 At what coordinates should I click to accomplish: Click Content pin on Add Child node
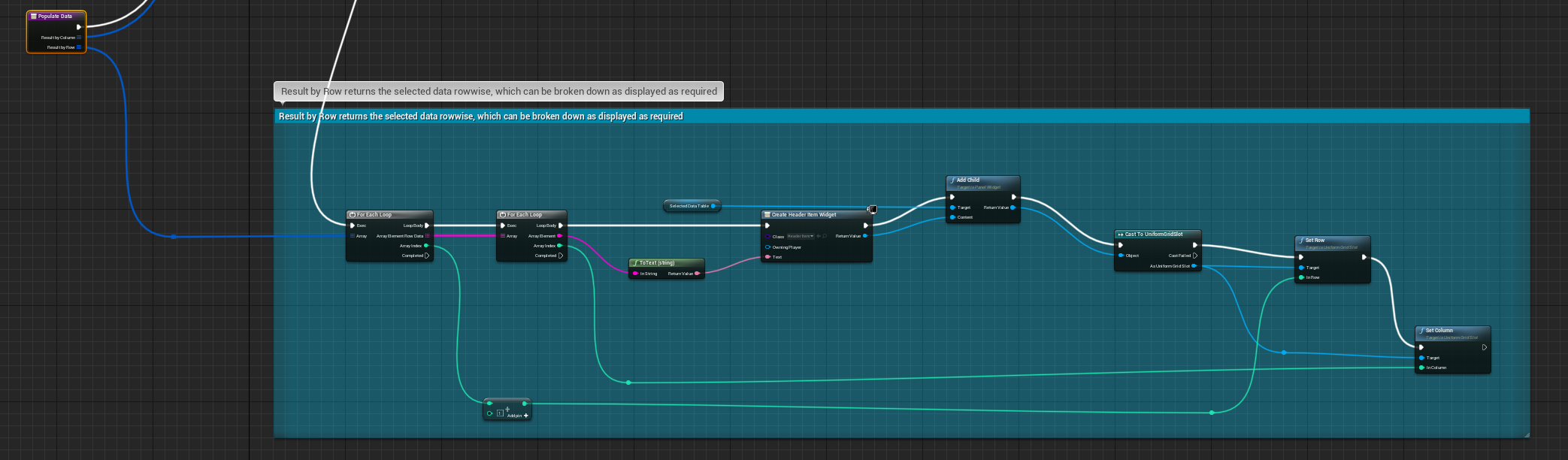point(952,217)
